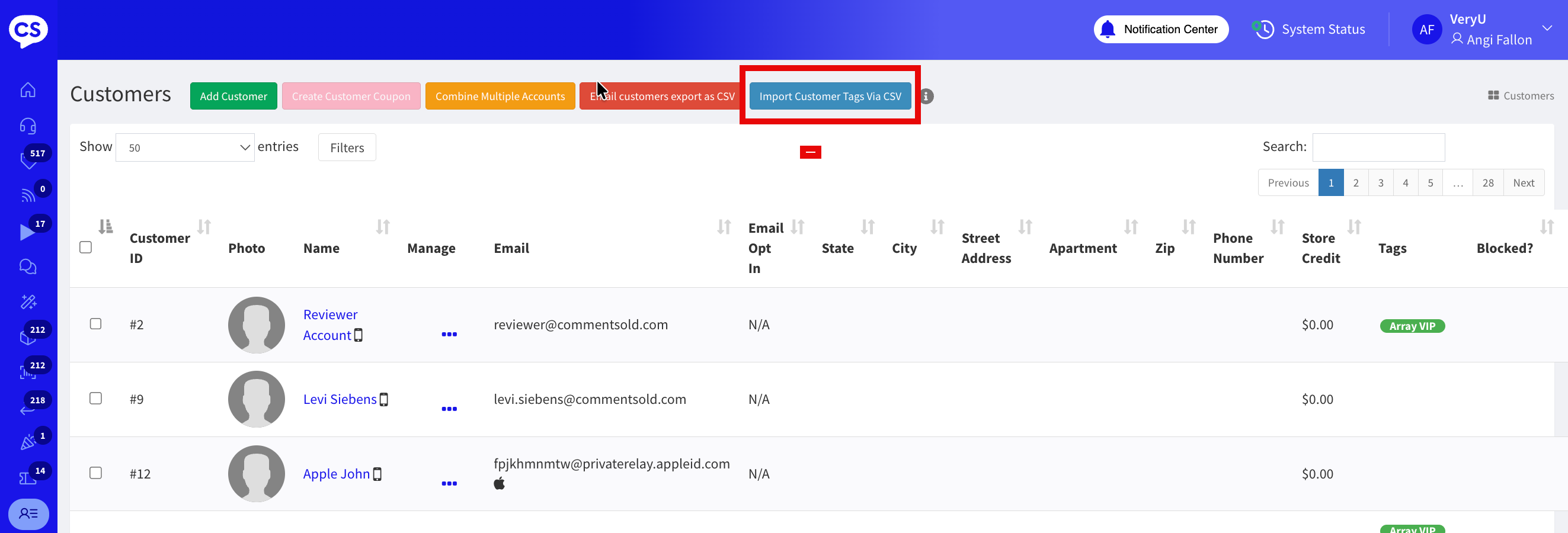Select the checkbox for customer #12

pos(95,473)
